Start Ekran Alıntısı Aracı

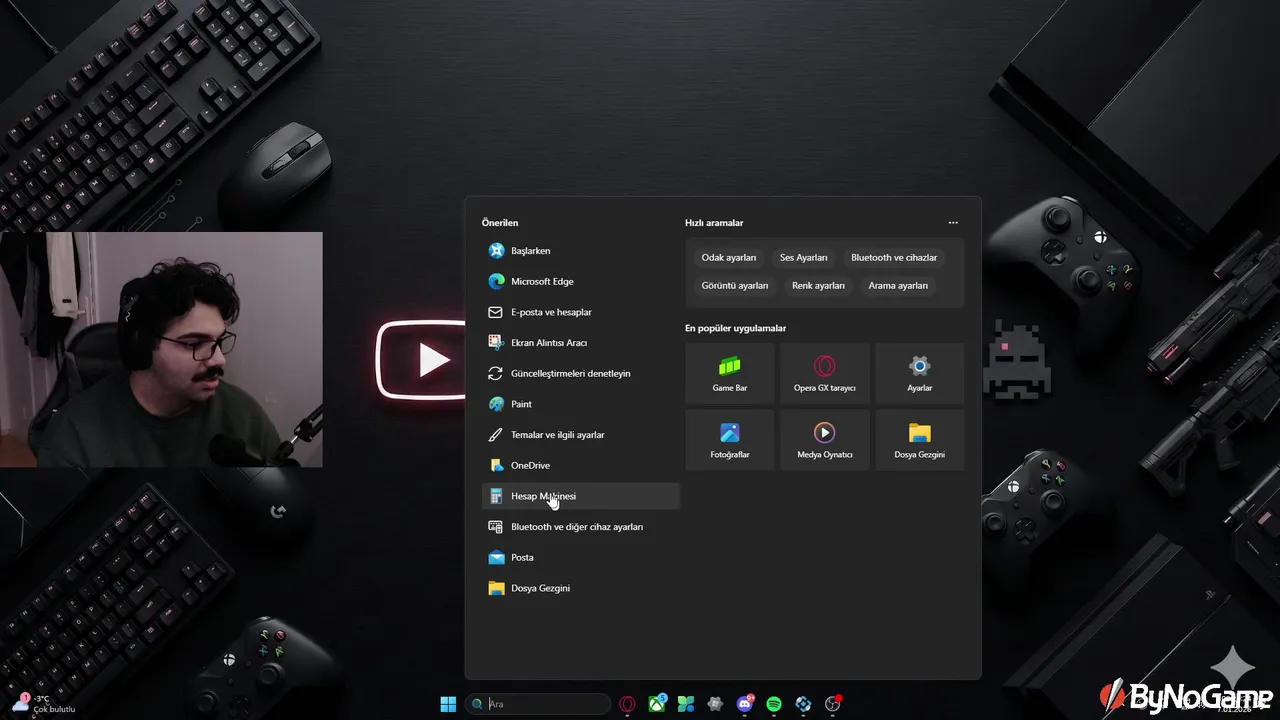tap(580, 343)
